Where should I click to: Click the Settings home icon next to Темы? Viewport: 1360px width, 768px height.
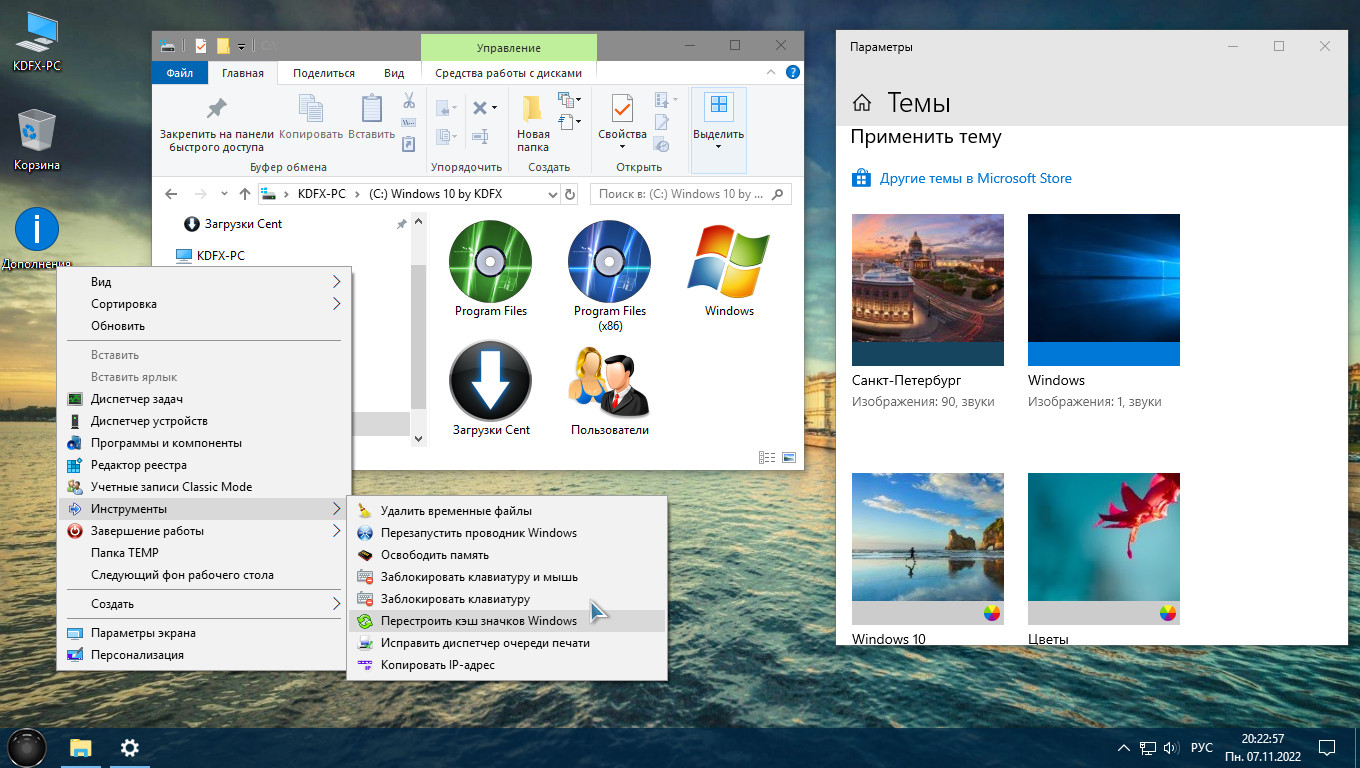[861, 103]
